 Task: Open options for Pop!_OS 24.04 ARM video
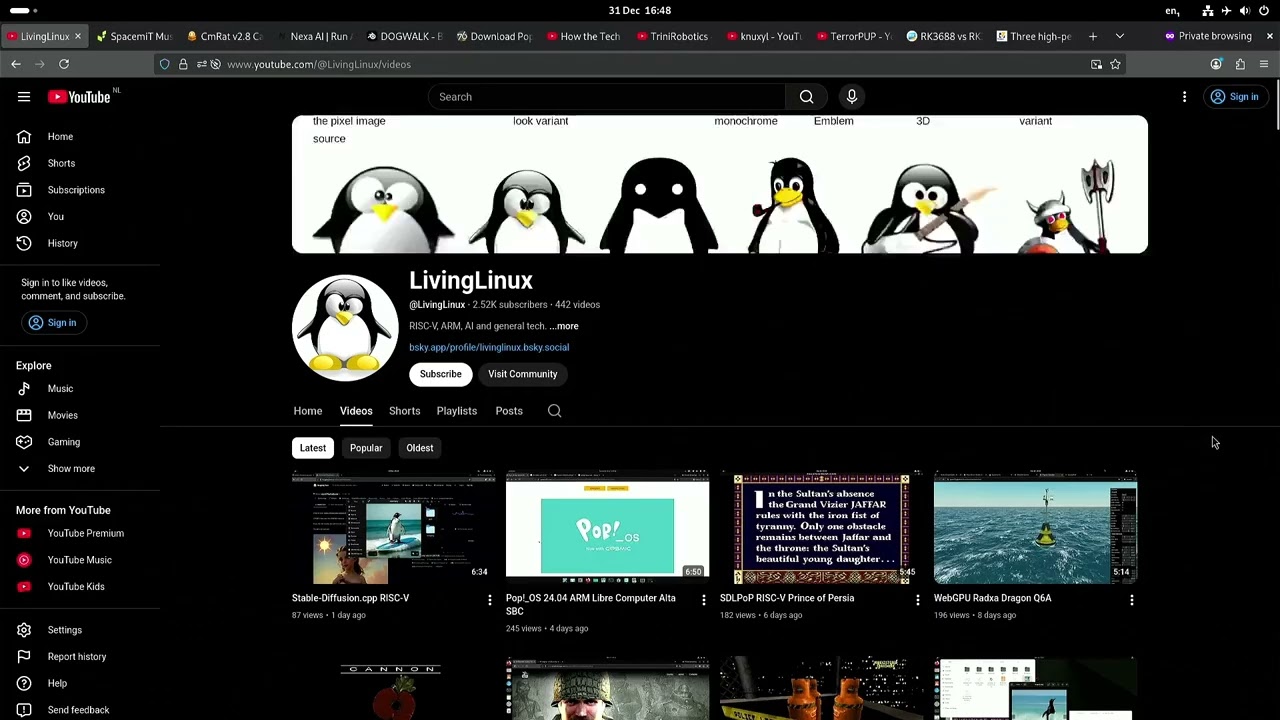click(703, 599)
